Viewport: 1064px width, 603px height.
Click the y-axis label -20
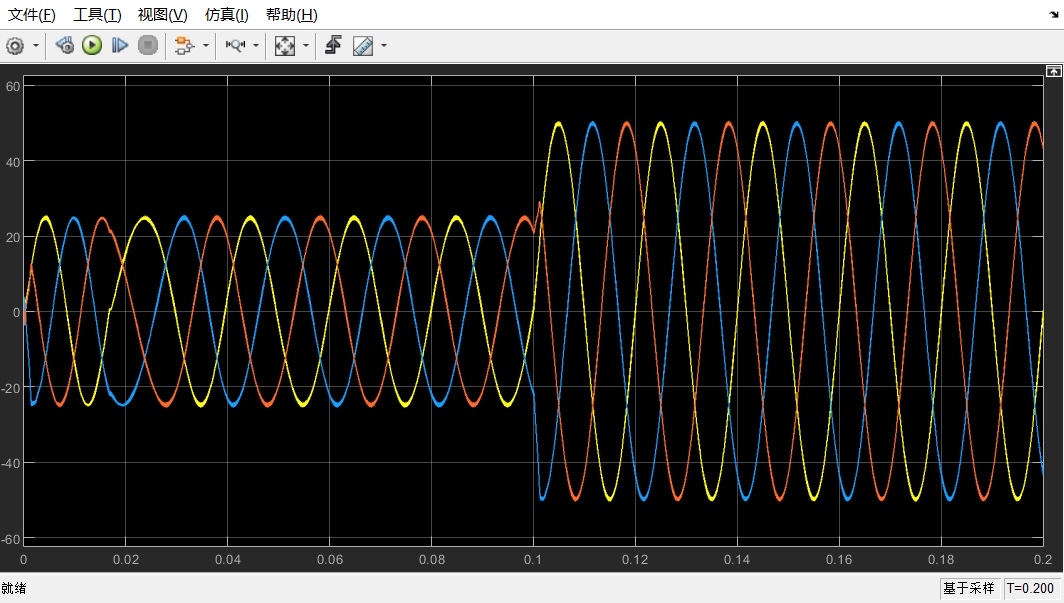(x=10, y=388)
